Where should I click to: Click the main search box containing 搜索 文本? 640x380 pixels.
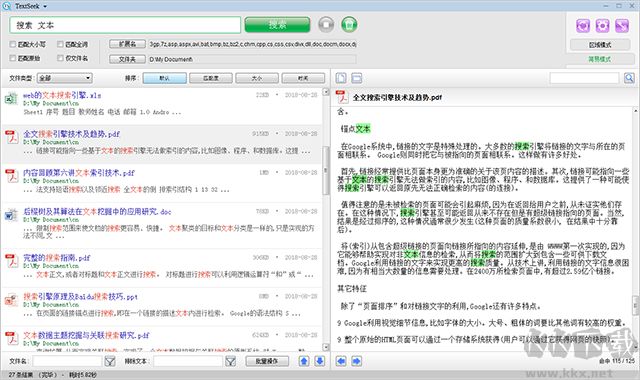[125, 25]
